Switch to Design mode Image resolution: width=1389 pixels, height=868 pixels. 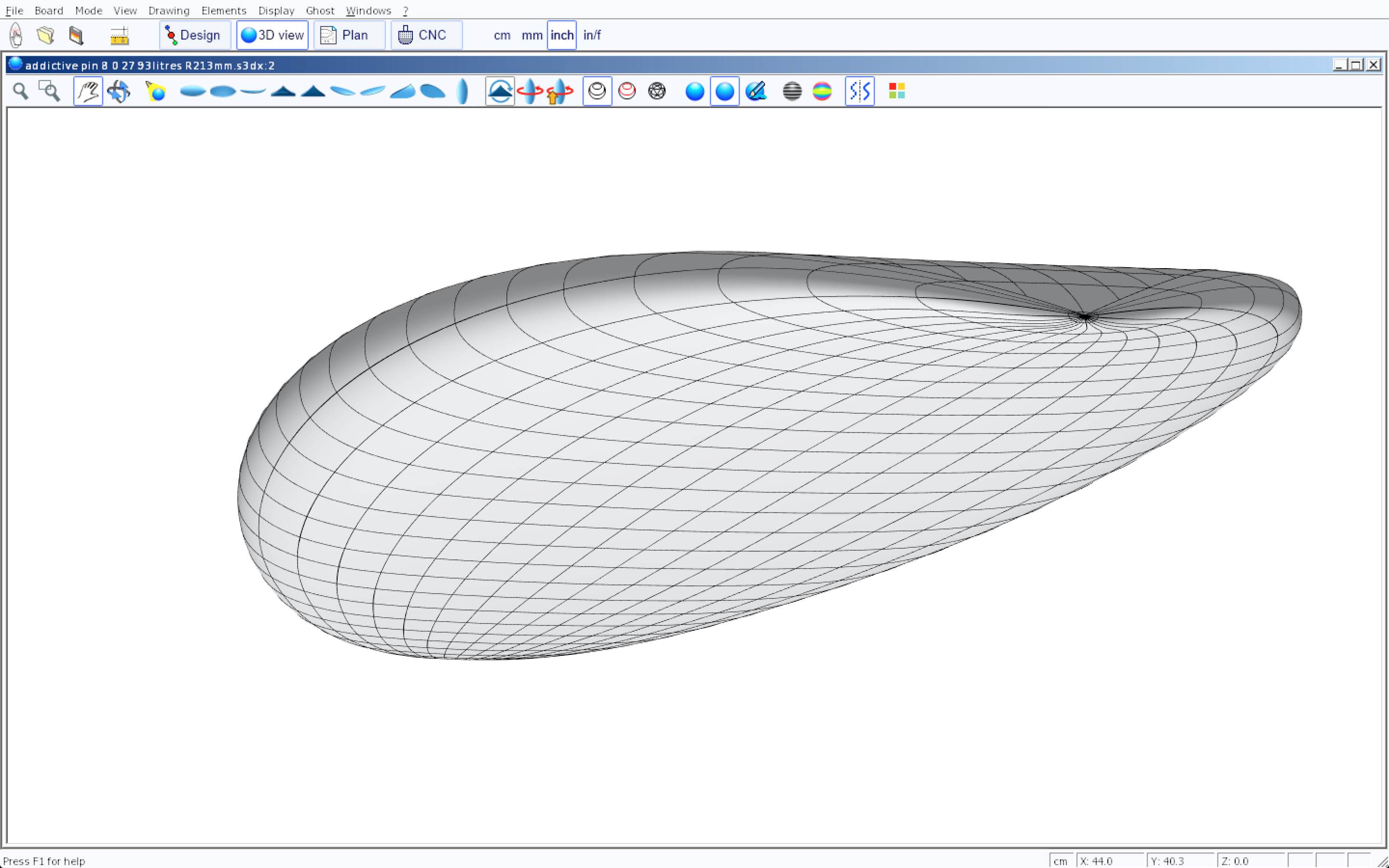click(x=194, y=35)
